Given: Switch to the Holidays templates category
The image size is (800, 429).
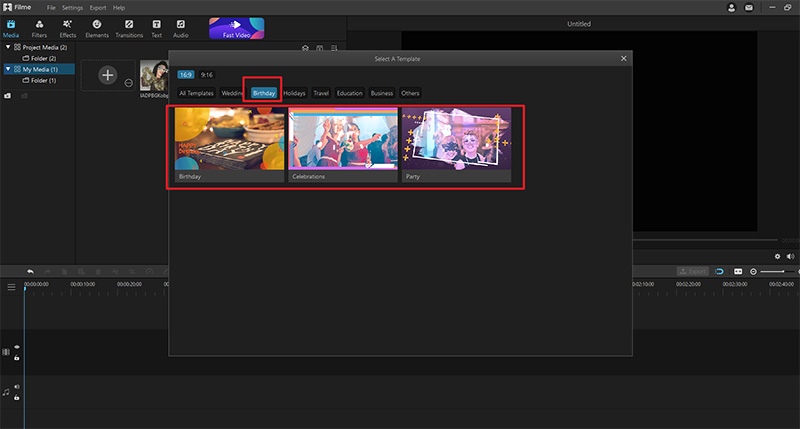Looking at the screenshot, I should tap(294, 93).
